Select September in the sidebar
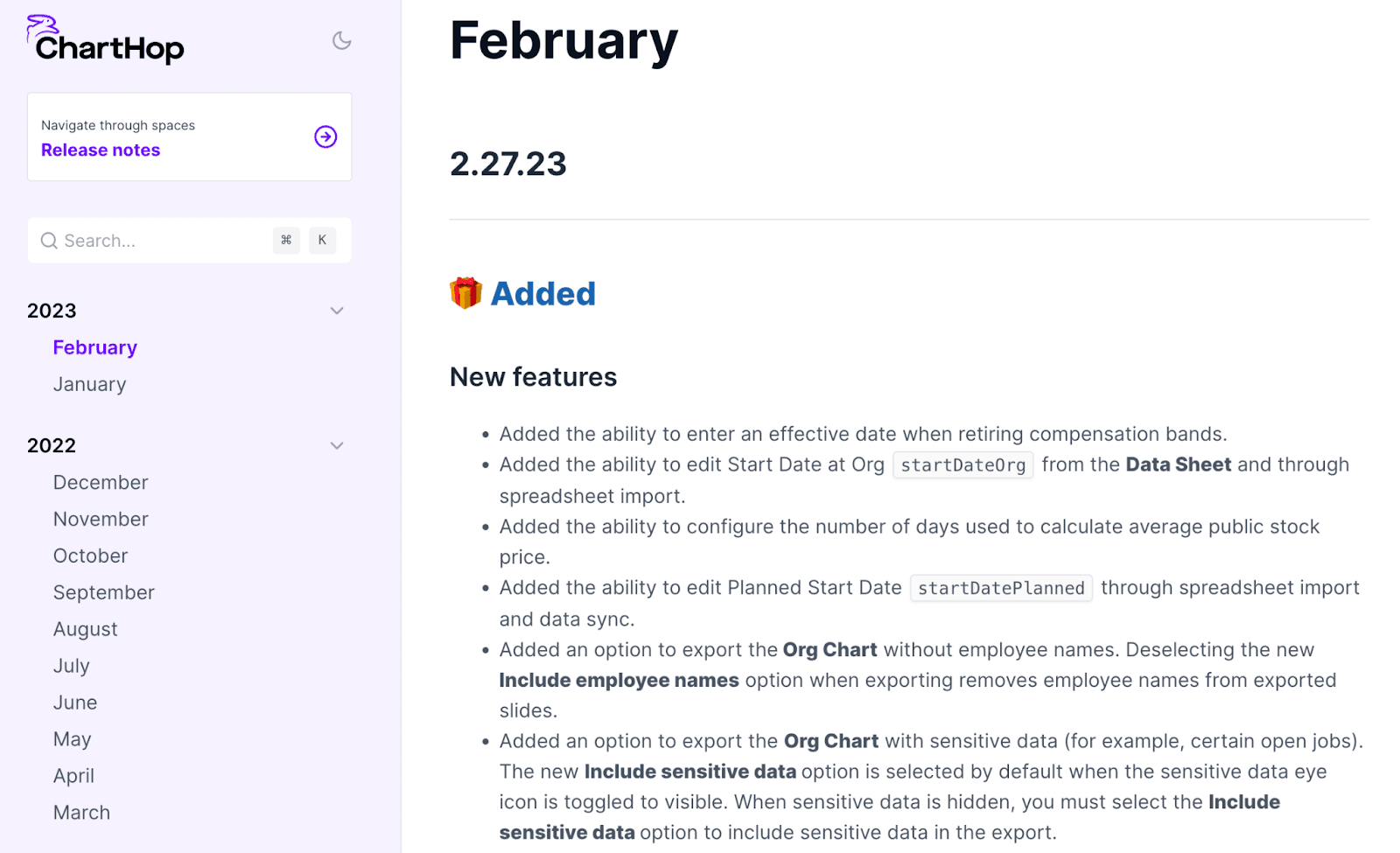1400x853 pixels. click(x=103, y=592)
